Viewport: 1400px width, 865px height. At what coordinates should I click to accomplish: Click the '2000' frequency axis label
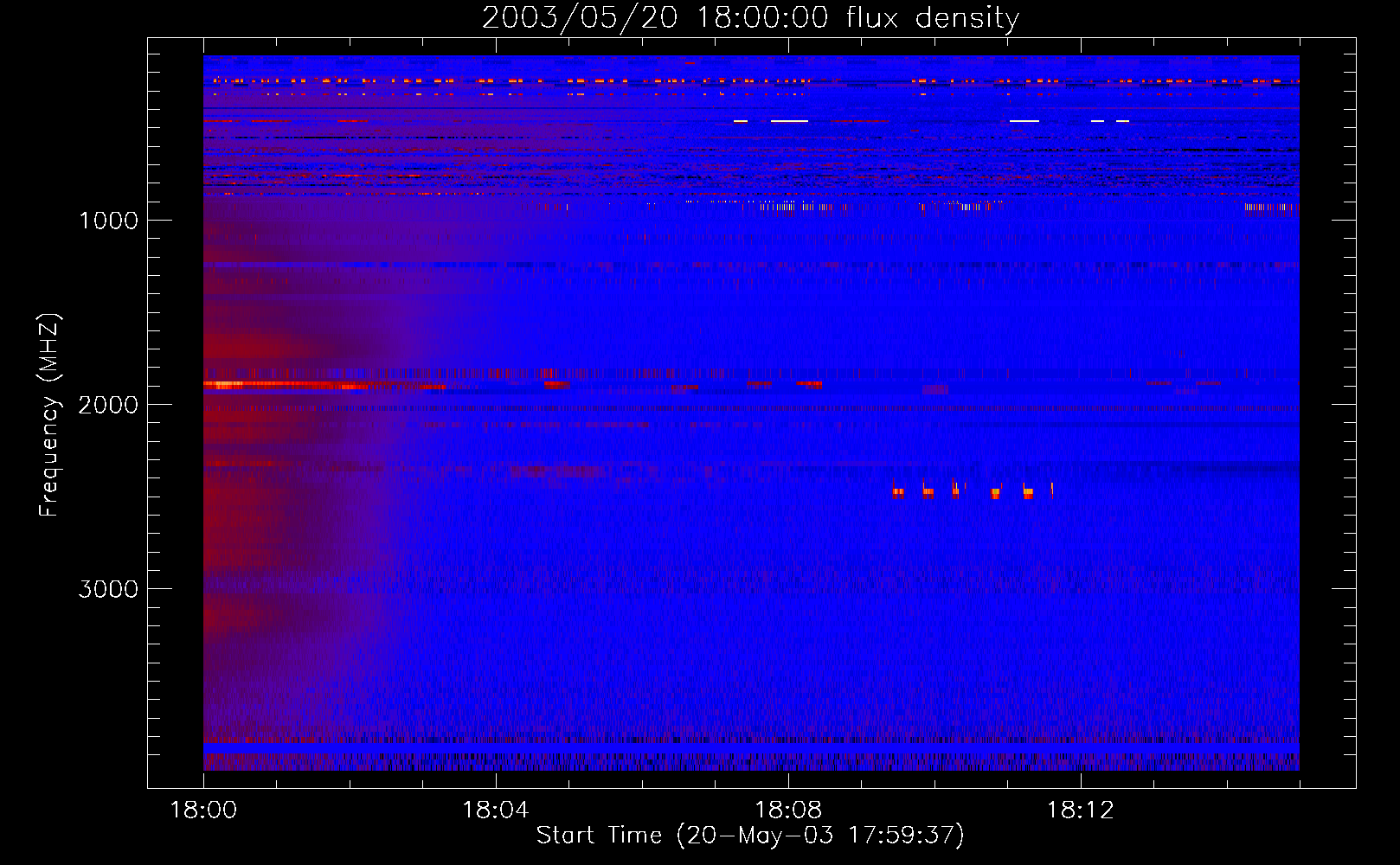(108, 405)
